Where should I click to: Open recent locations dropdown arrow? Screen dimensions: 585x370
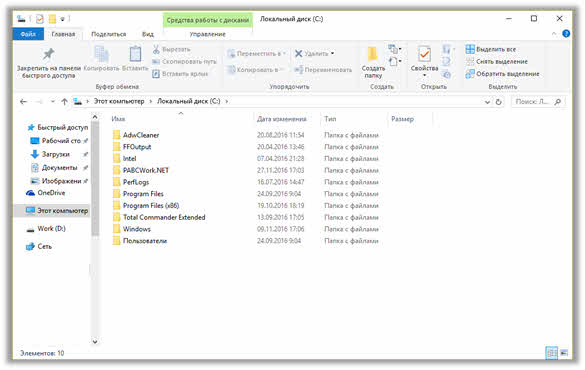(x=53, y=101)
